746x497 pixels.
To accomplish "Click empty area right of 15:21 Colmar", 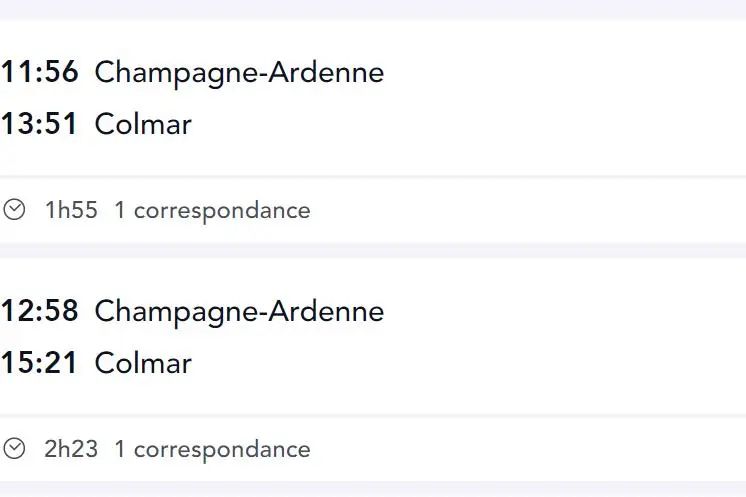I will click(x=469, y=363).
